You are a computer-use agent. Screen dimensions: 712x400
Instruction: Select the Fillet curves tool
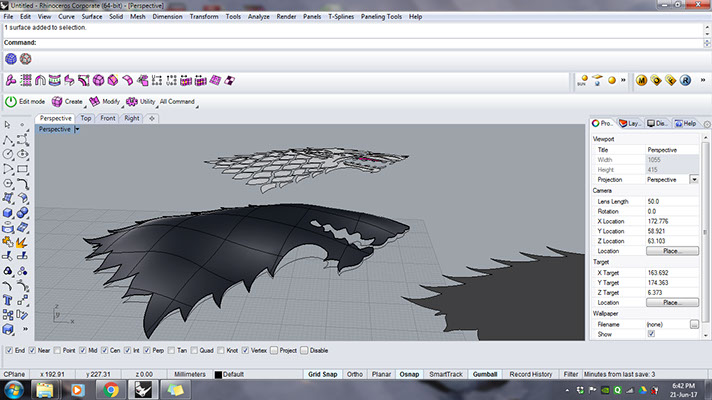coord(22,183)
